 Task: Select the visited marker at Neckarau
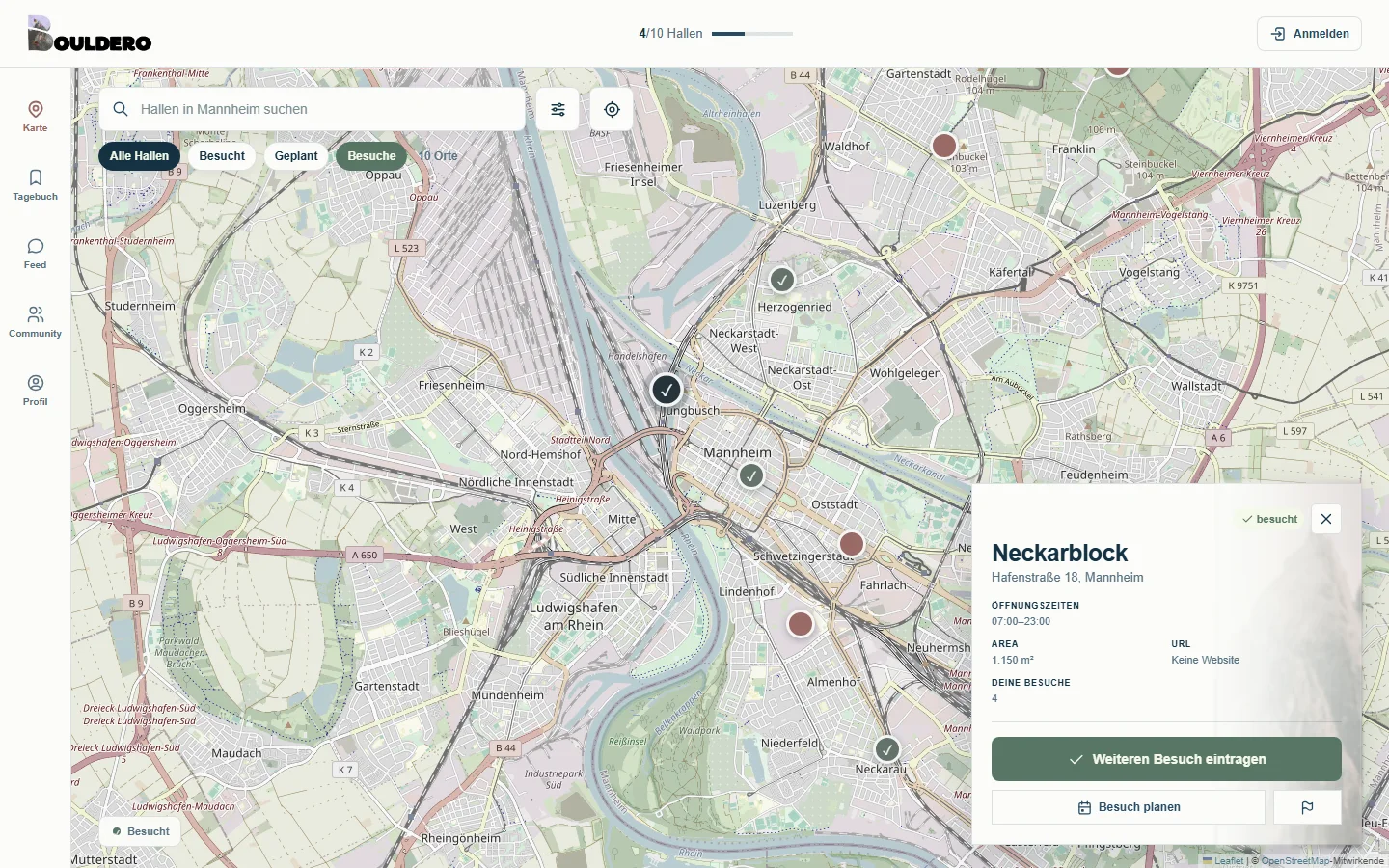886,749
